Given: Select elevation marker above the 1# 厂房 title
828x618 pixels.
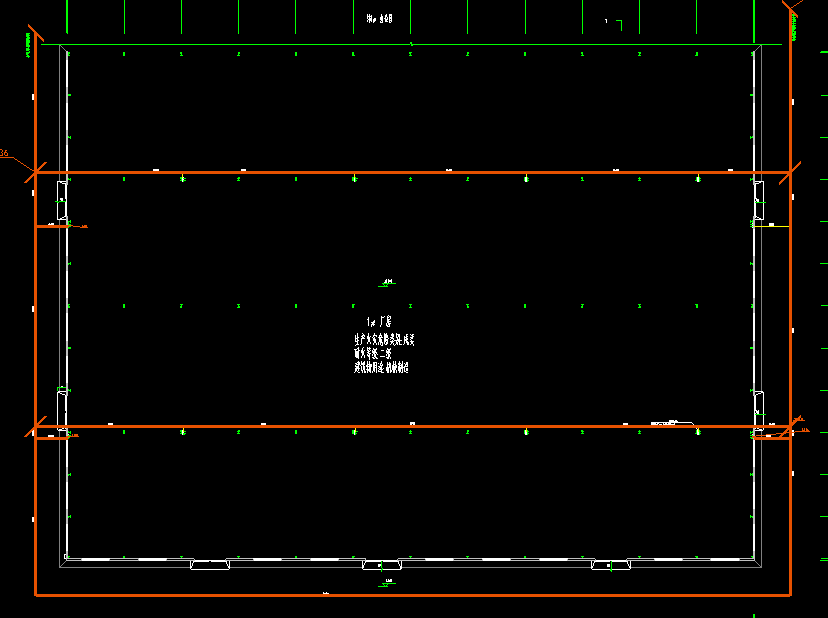Looking at the screenshot, I should [x=388, y=283].
